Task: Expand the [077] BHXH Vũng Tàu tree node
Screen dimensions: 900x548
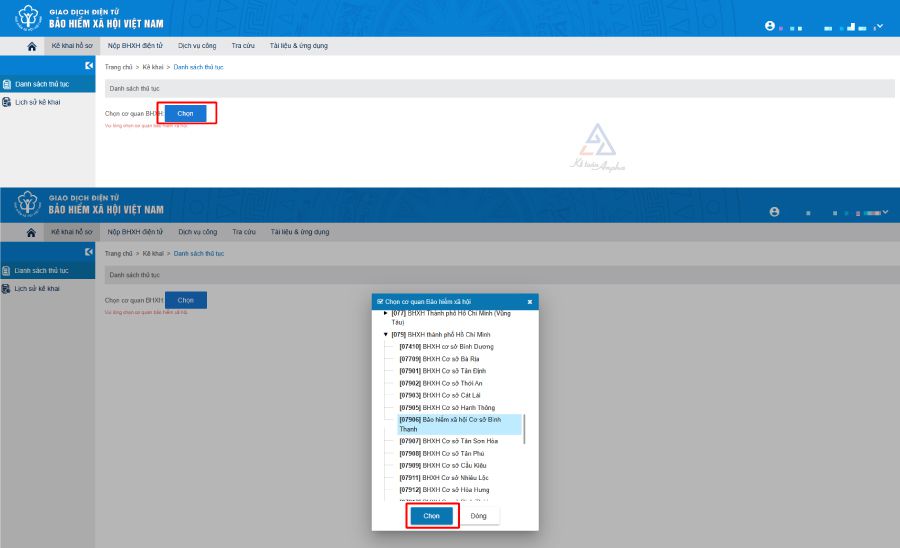Action: (386, 313)
